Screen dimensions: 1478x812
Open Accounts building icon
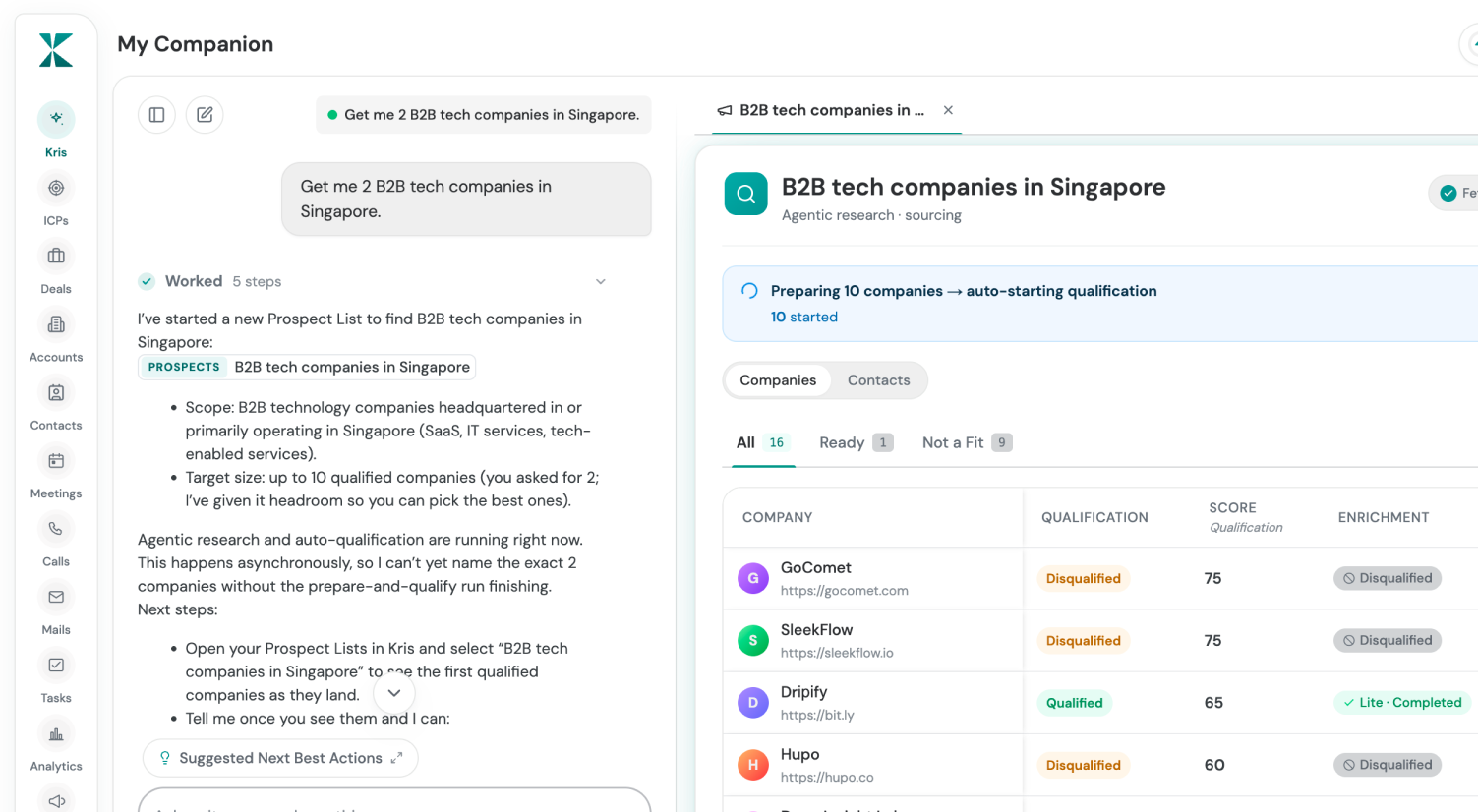pyautogui.click(x=56, y=324)
